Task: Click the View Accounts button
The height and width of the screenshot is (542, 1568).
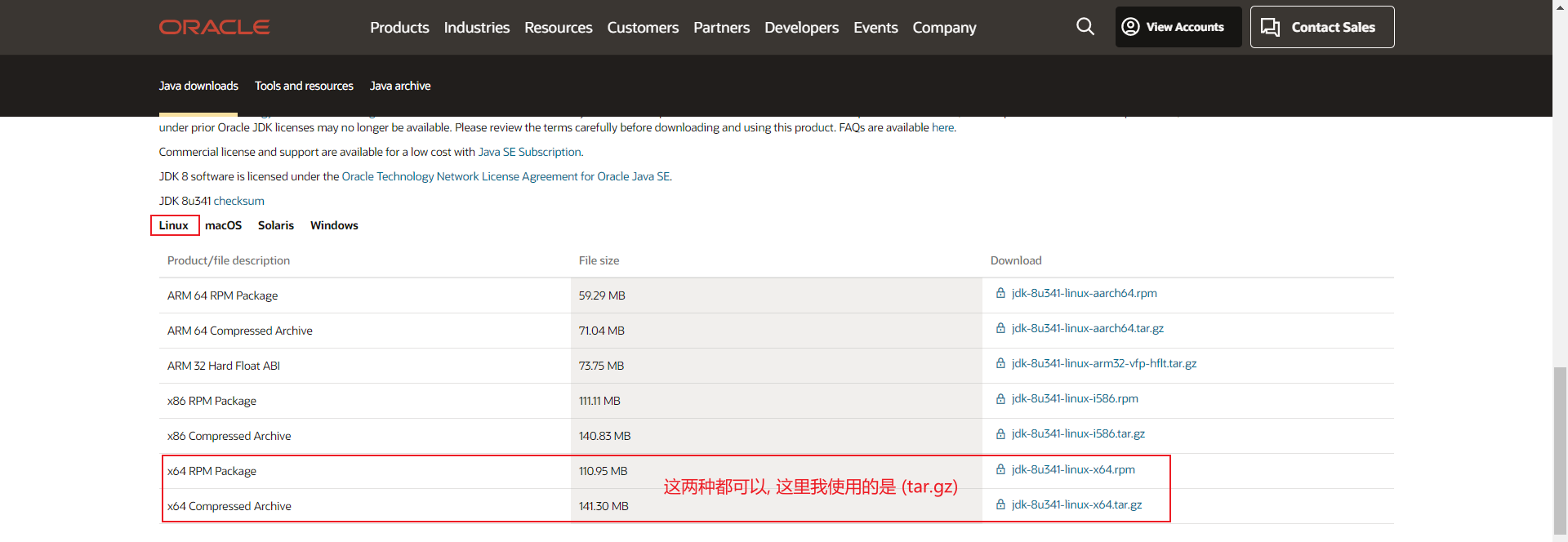Action: tap(1178, 27)
